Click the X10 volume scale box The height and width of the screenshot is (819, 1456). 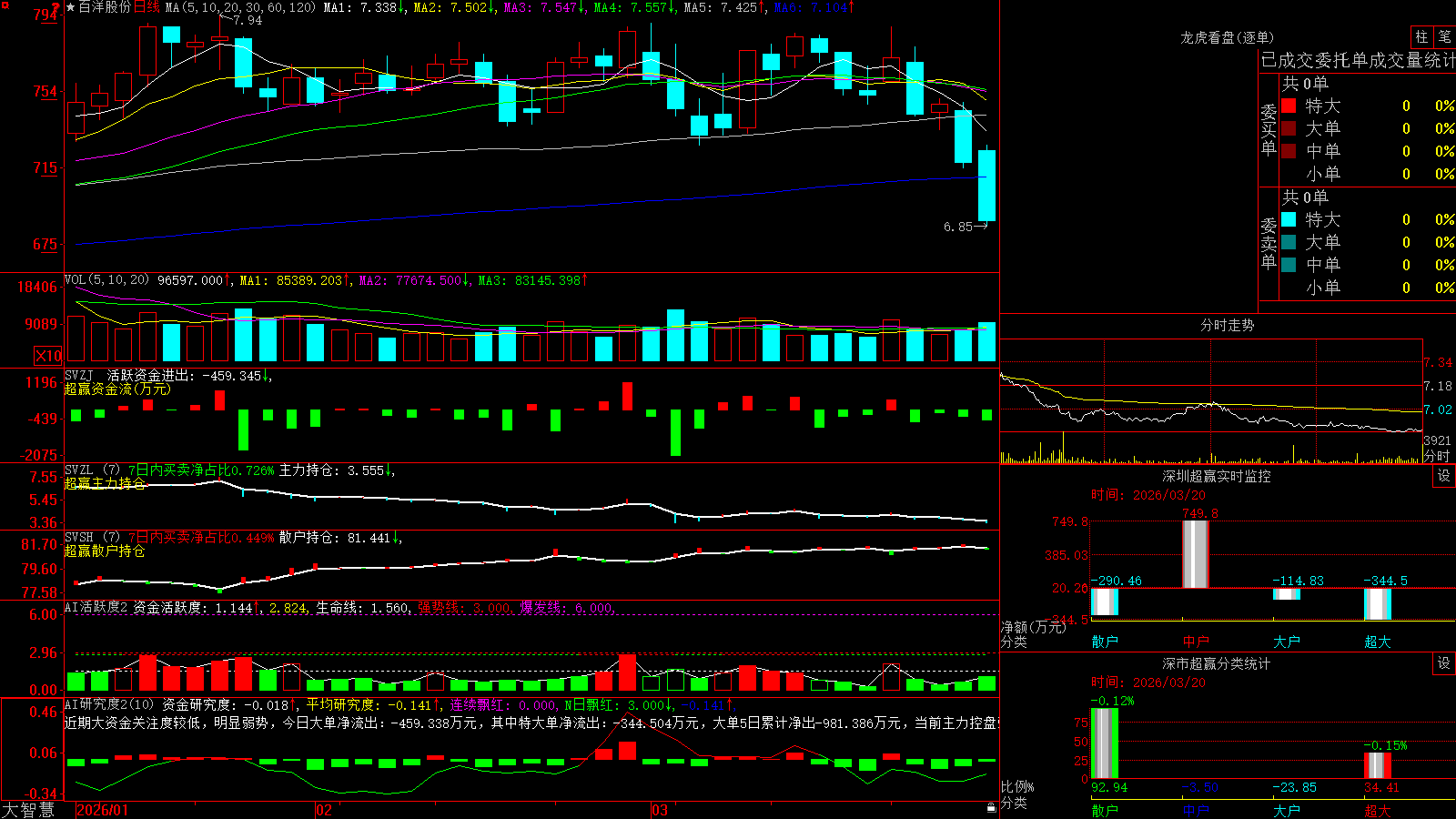click(x=48, y=356)
